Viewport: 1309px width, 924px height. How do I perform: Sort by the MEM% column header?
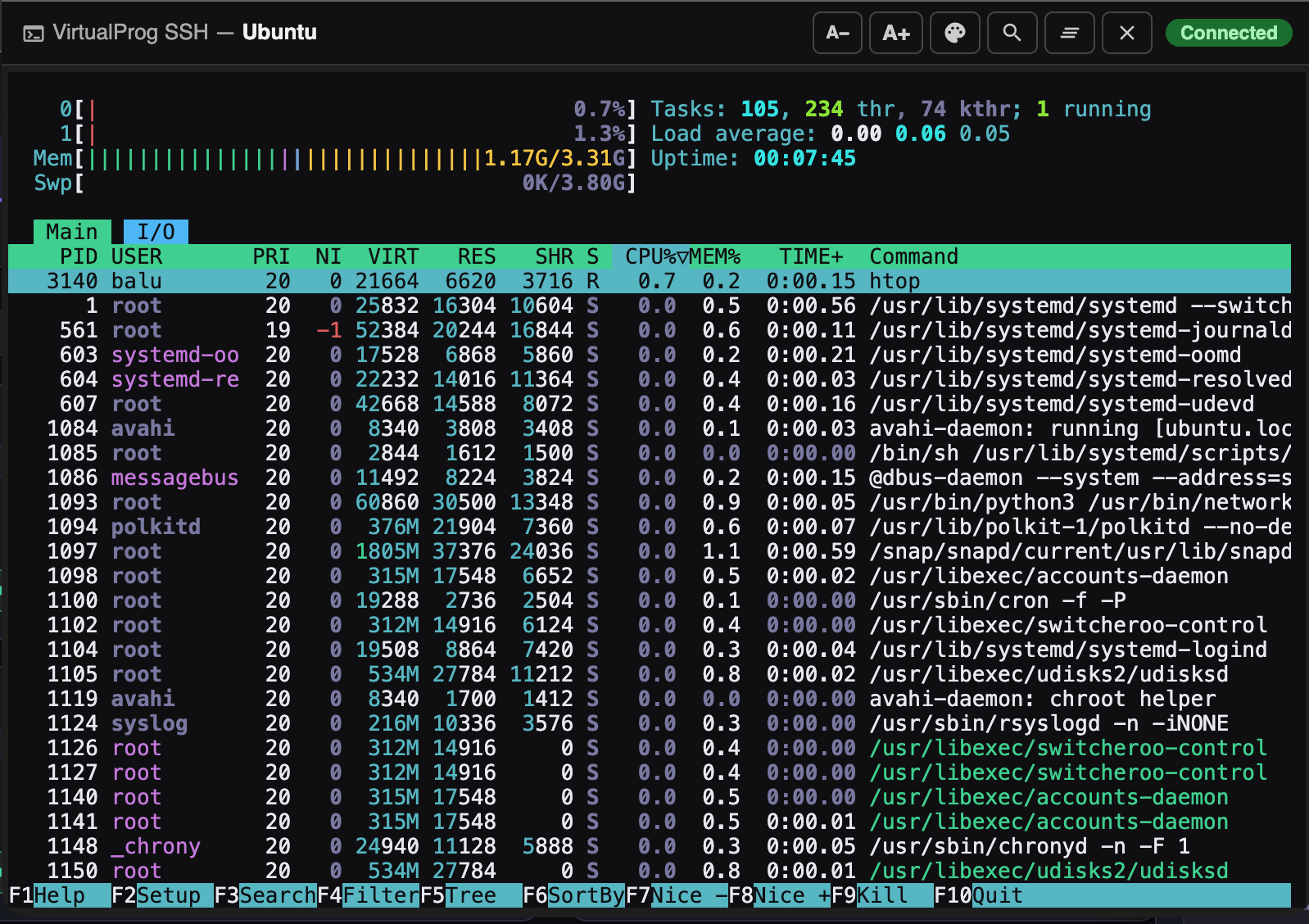(x=715, y=256)
